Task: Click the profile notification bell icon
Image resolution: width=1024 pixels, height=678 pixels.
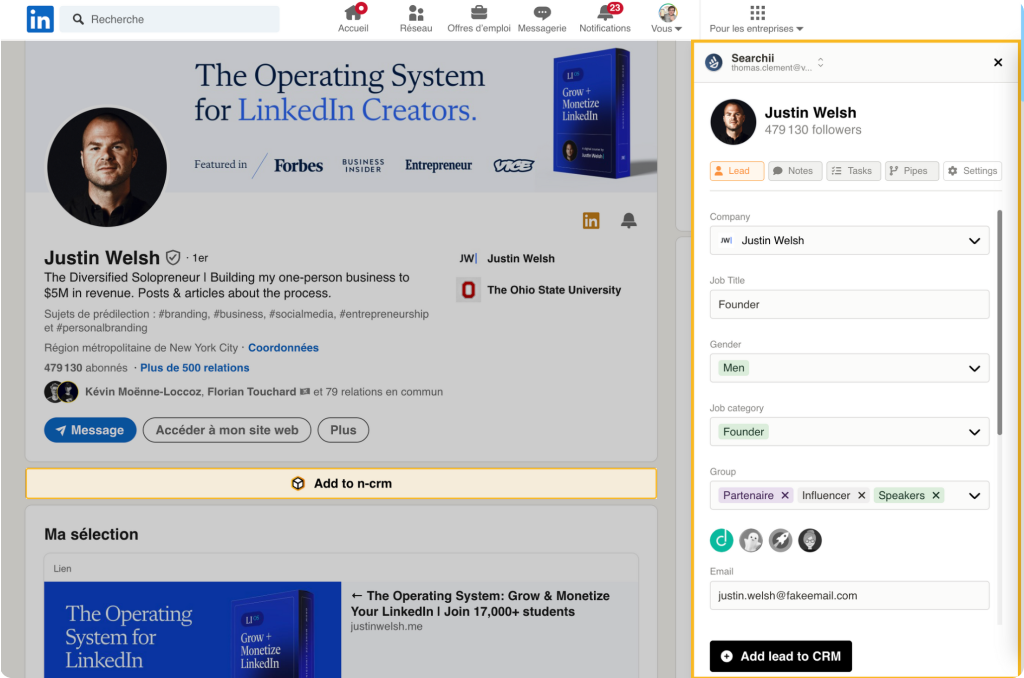Action: 629,221
